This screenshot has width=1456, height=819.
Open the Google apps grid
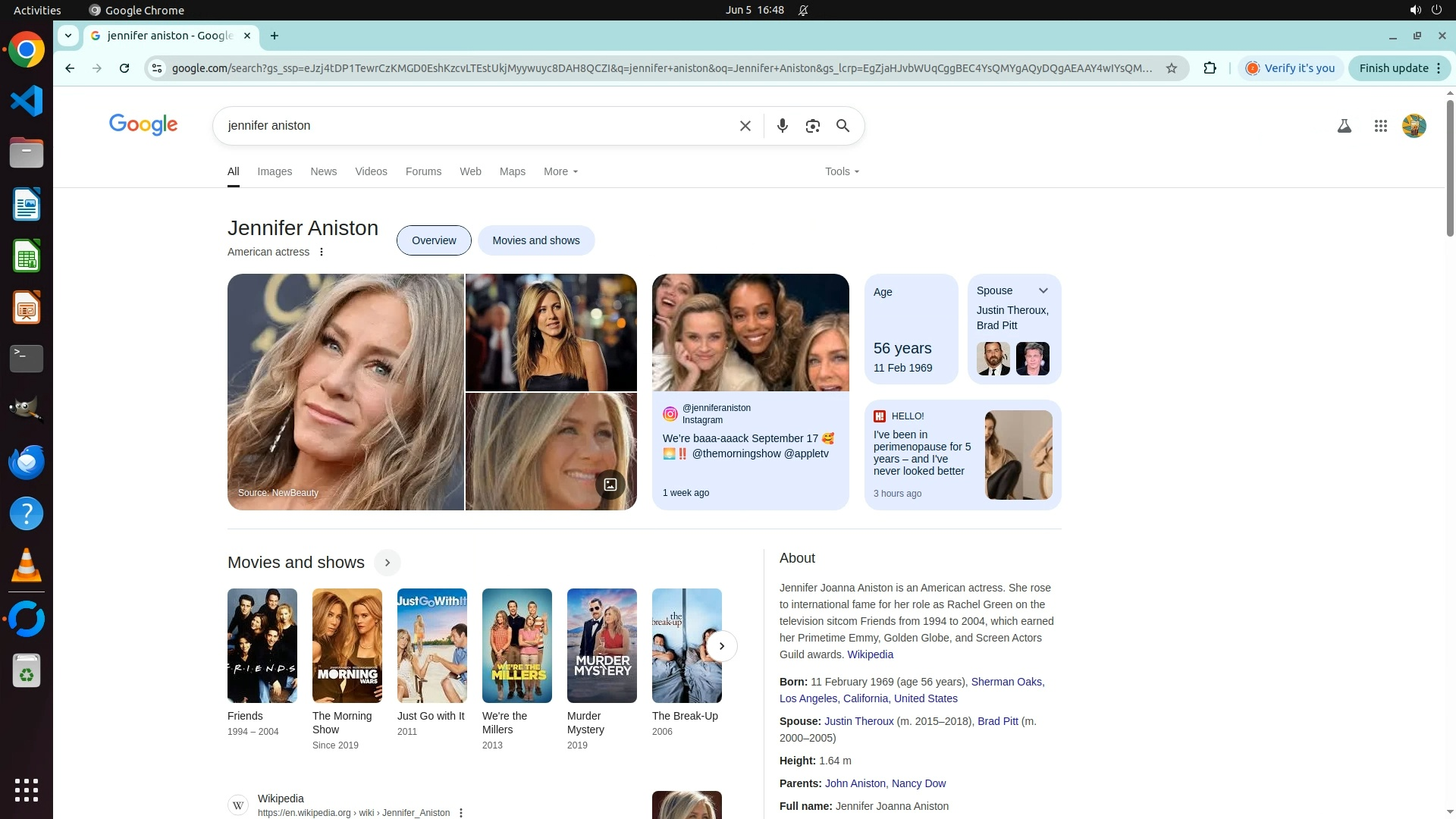[x=1380, y=126]
